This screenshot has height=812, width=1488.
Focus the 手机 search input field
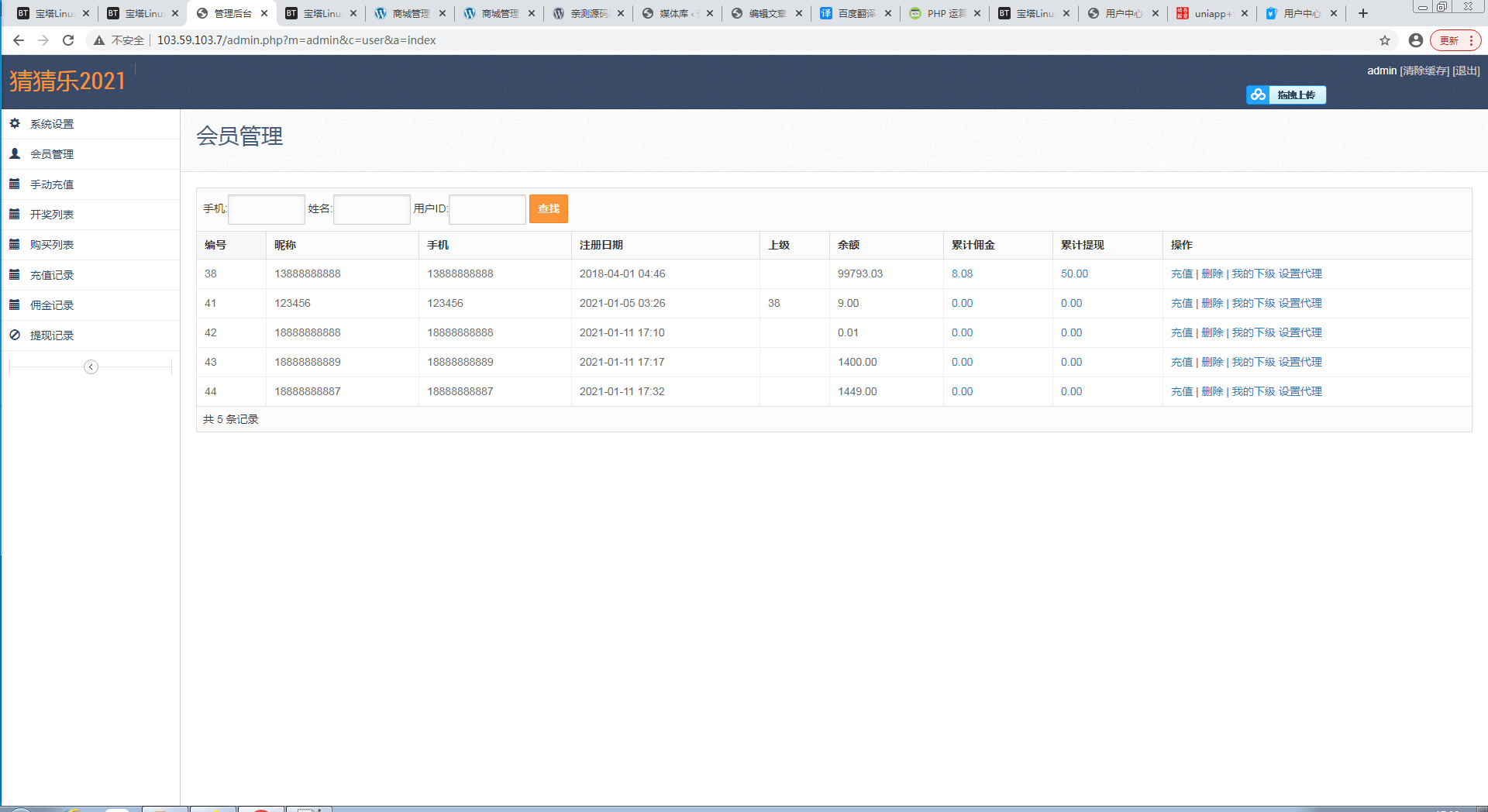267,209
